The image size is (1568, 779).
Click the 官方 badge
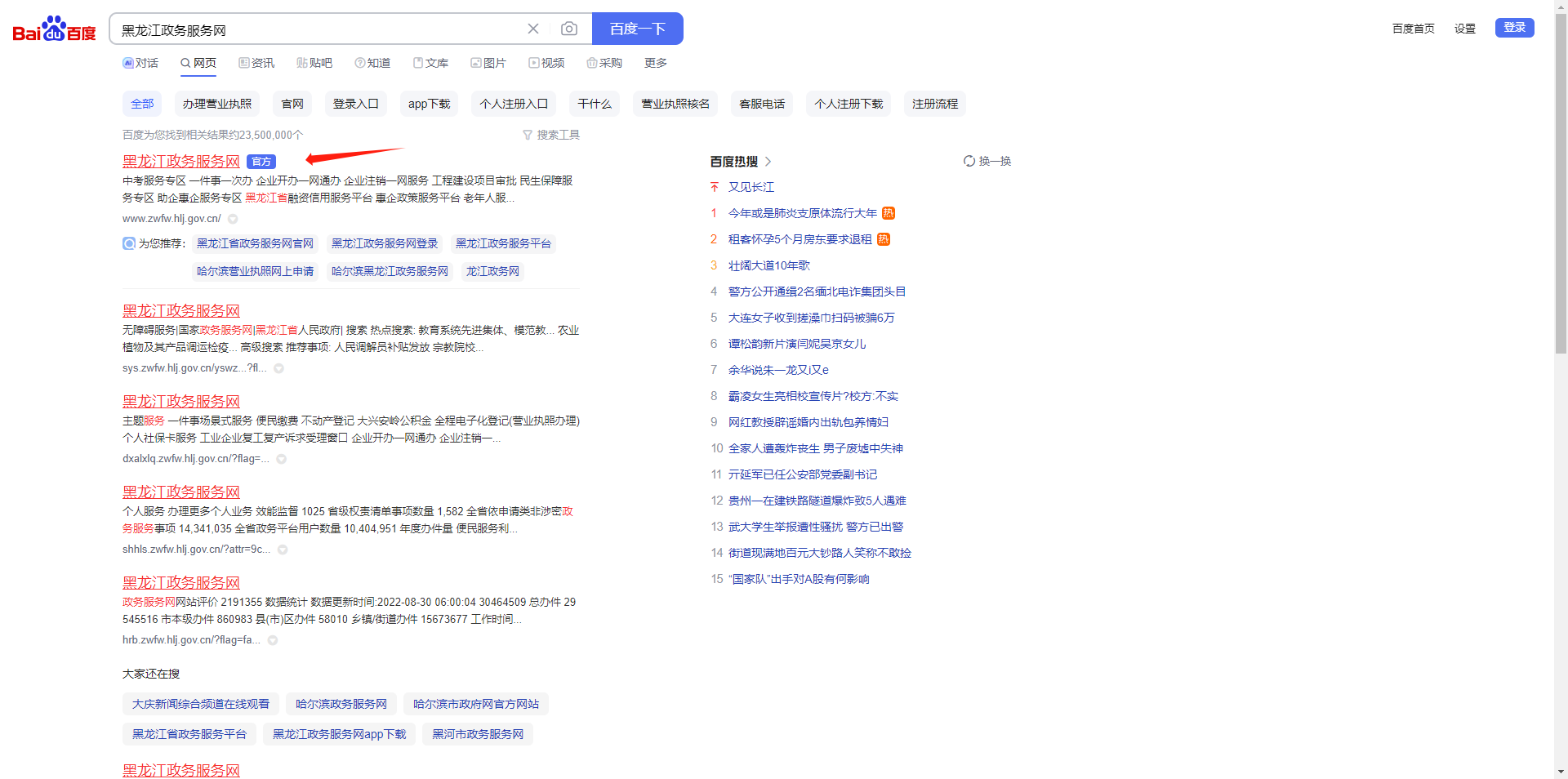click(261, 162)
